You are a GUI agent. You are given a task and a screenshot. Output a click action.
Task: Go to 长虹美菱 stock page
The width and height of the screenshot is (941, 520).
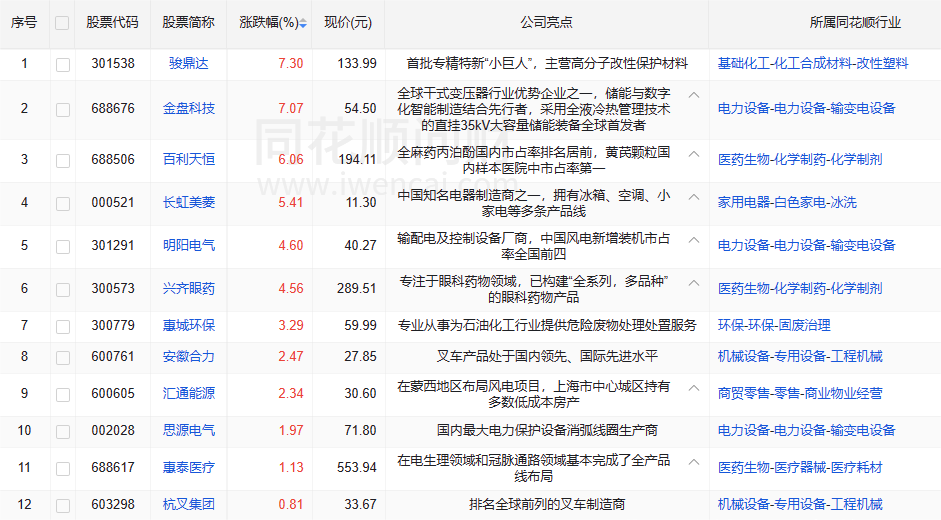click(x=188, y=202)
